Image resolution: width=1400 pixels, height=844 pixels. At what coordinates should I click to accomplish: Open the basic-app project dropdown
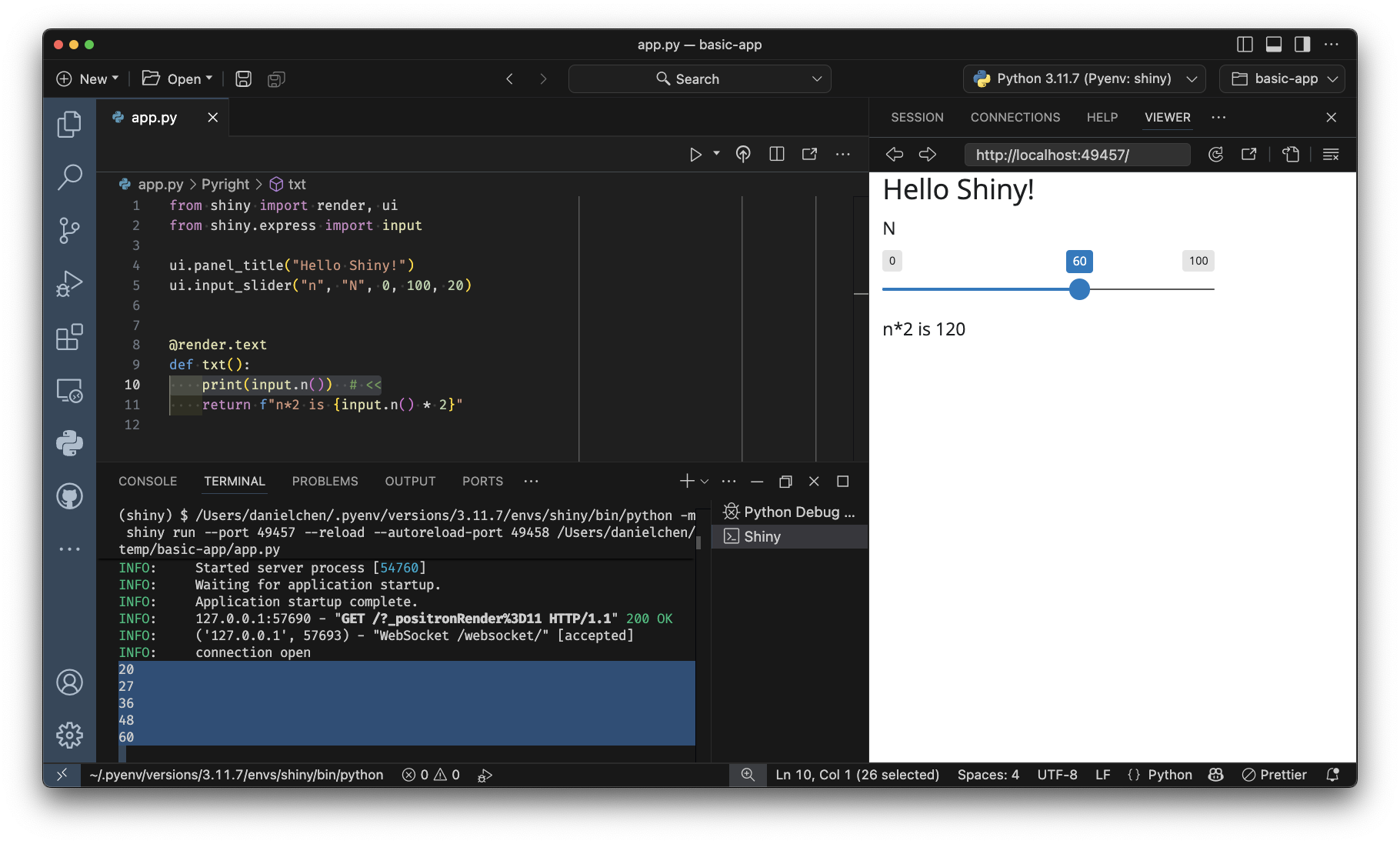tap(1282, 78)
